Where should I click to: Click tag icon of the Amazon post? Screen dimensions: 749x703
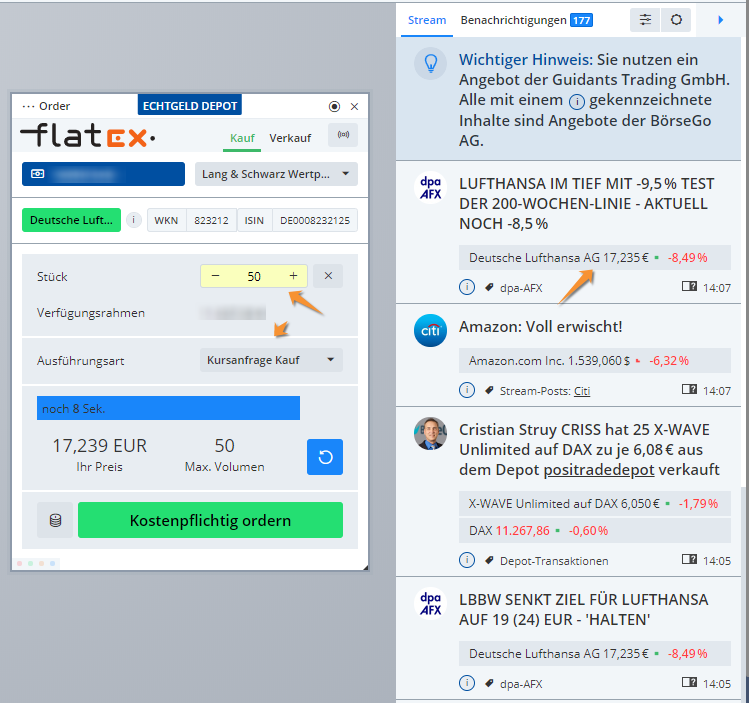coord(489,391)
